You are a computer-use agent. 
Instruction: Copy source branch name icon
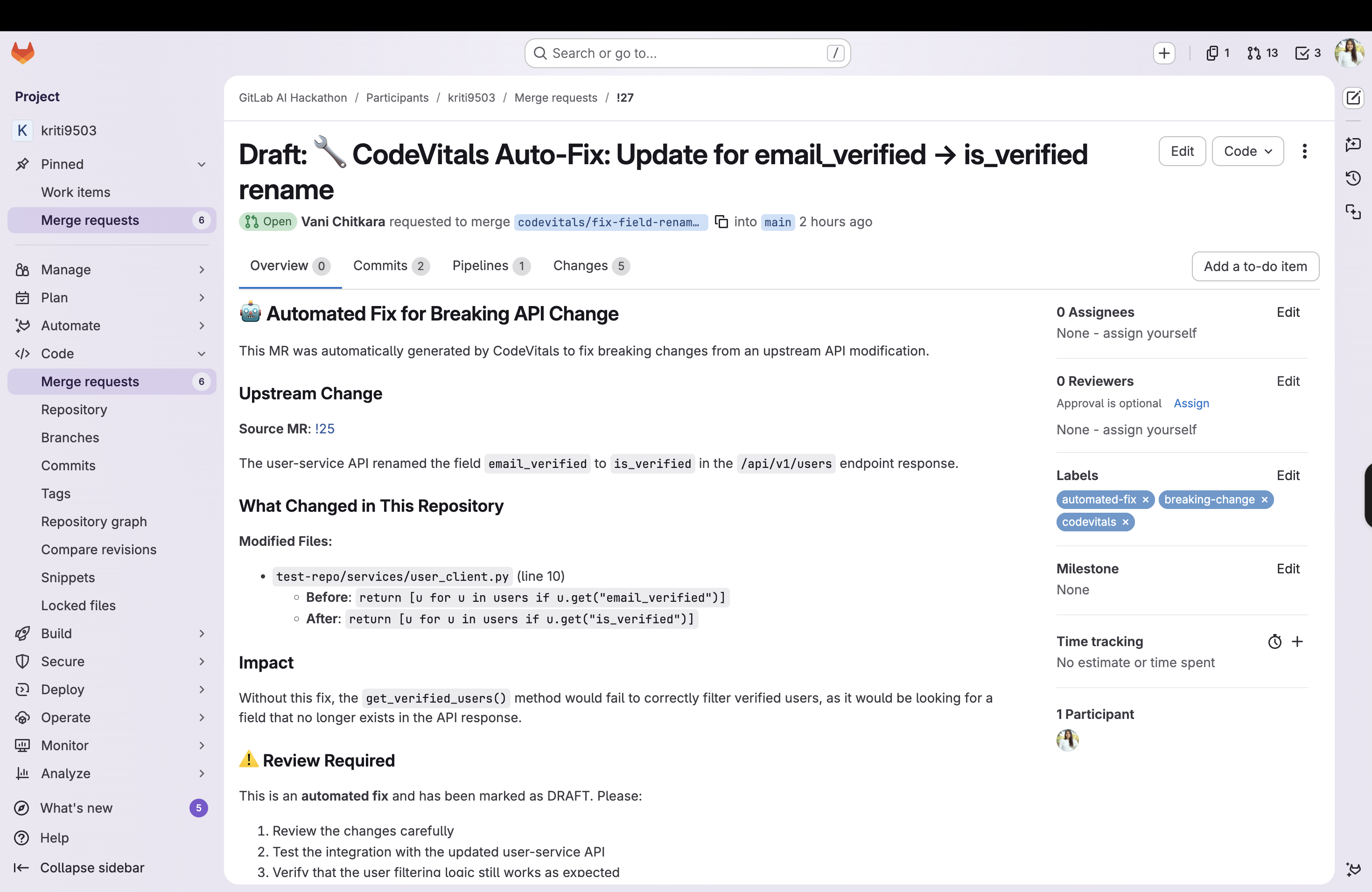pyautogui.click(x=721, y=222)
